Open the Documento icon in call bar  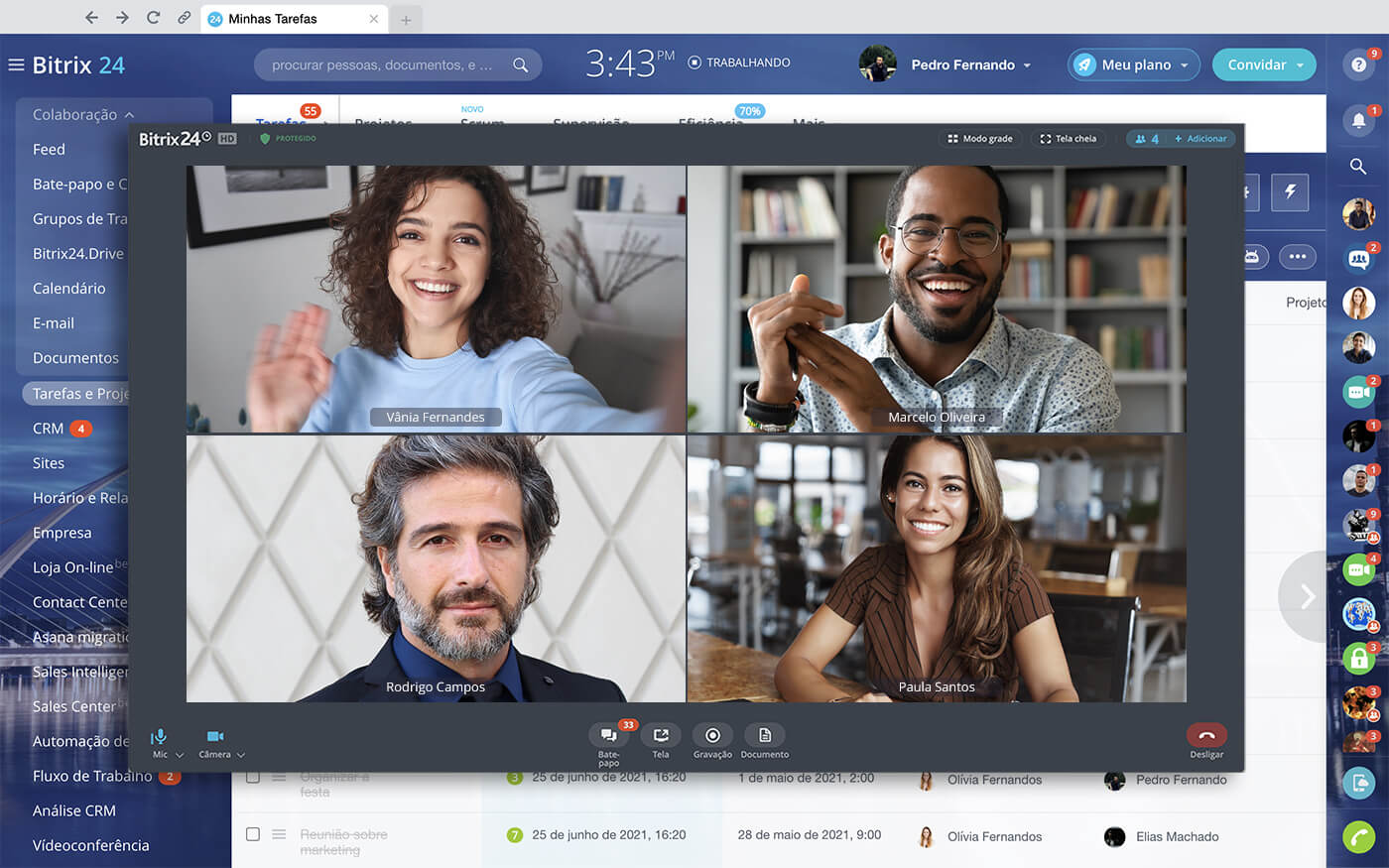click(x=765, y=736)
